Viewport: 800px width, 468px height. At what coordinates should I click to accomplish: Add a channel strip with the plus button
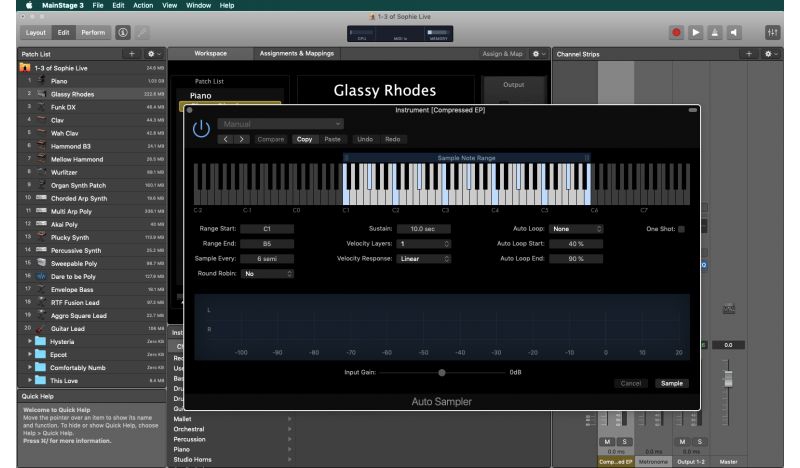pyautogui.click(x=748, y=54)
